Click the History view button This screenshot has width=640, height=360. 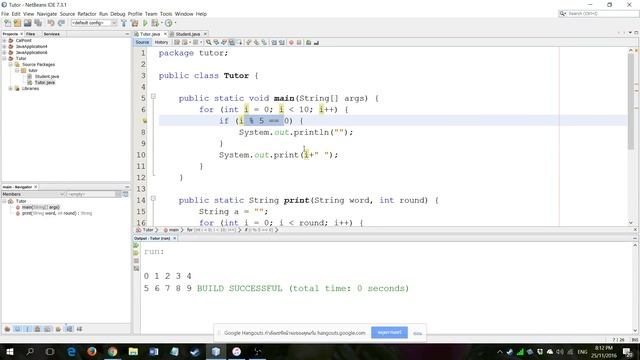(x=161, y=42)
